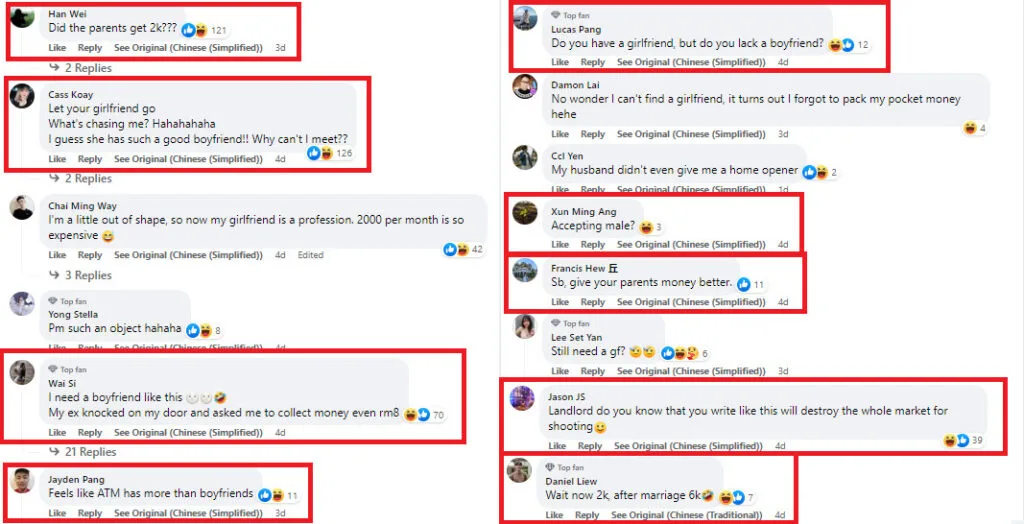Click Chai Ming Way's avatar
Image resolution: width=1024 pixels, height=524 pixels.
click(23, 207)
